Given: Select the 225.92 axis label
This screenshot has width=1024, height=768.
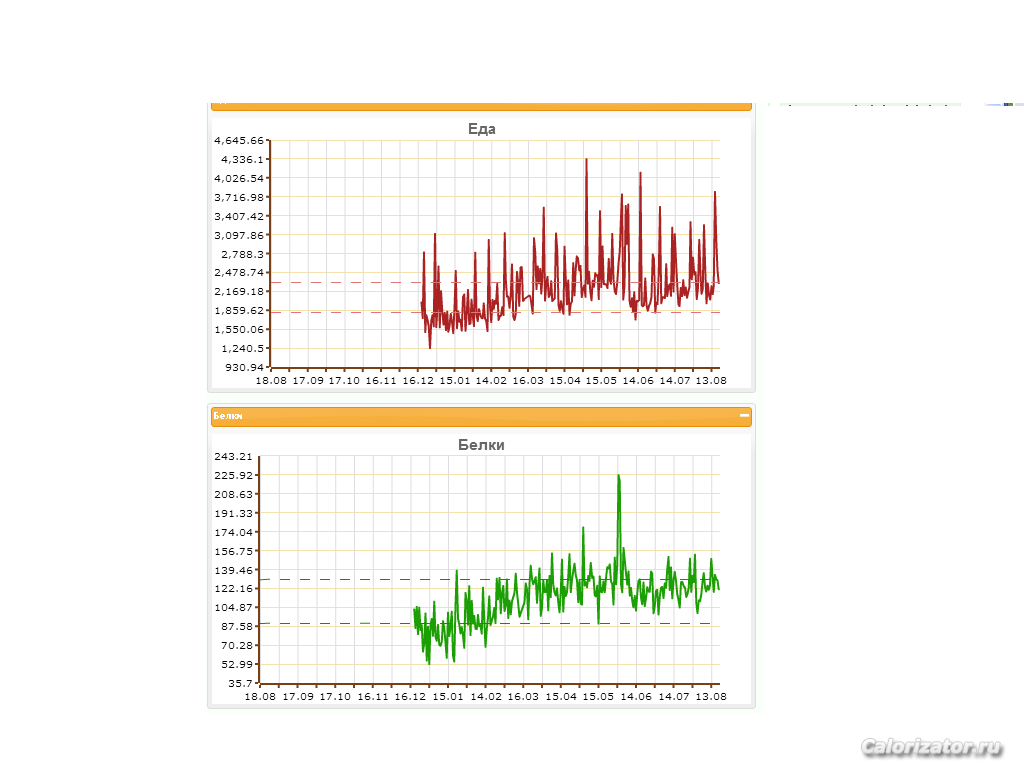Looking at the screenshot, I should (x=233, y=475).
